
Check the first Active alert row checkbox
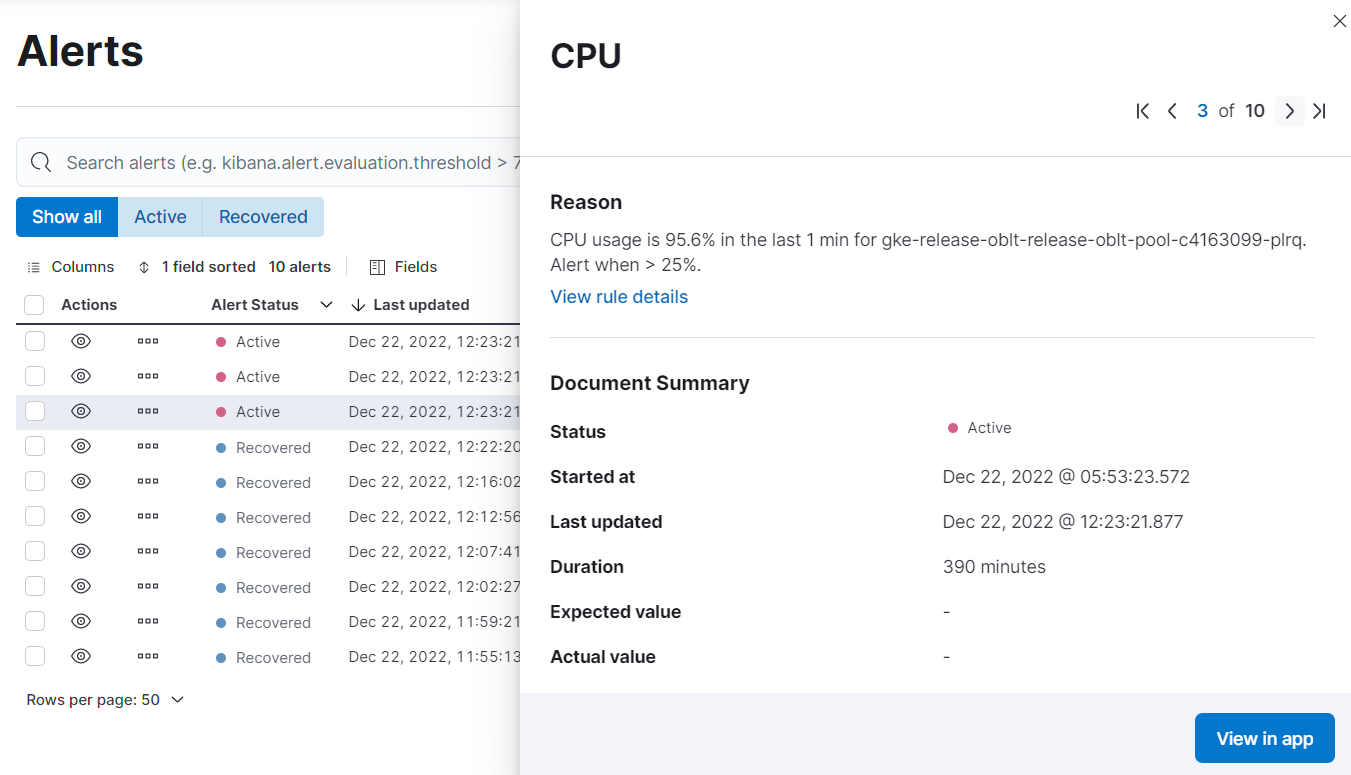tap(35, 342)
